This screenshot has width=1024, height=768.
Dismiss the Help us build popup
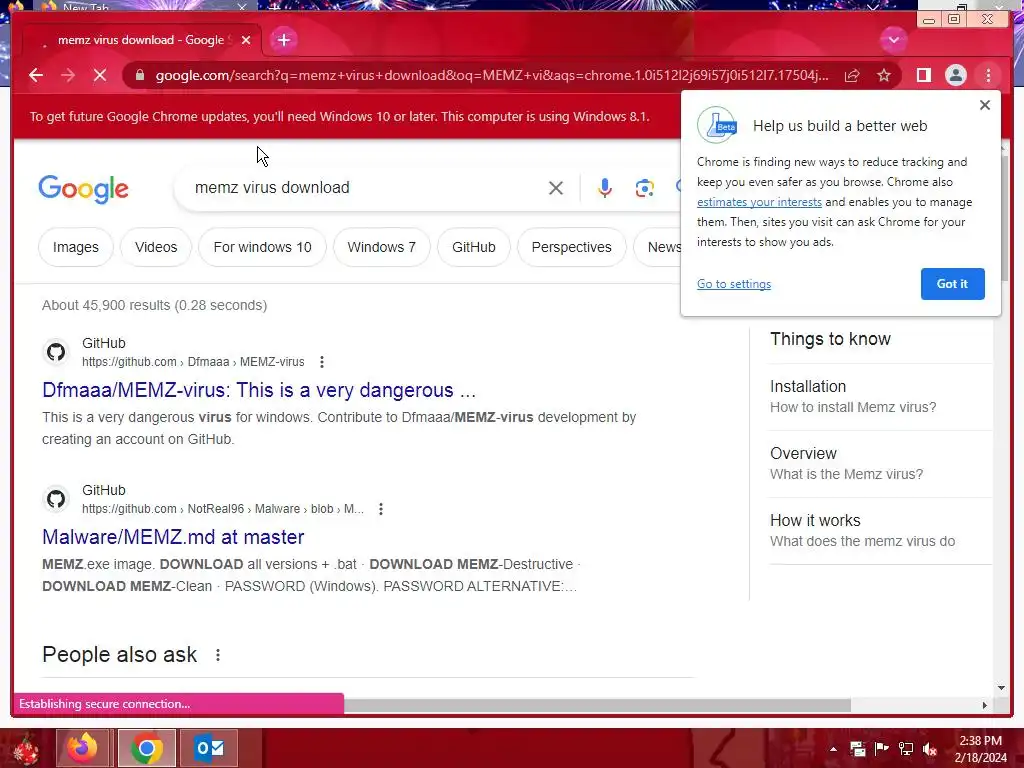985,105
